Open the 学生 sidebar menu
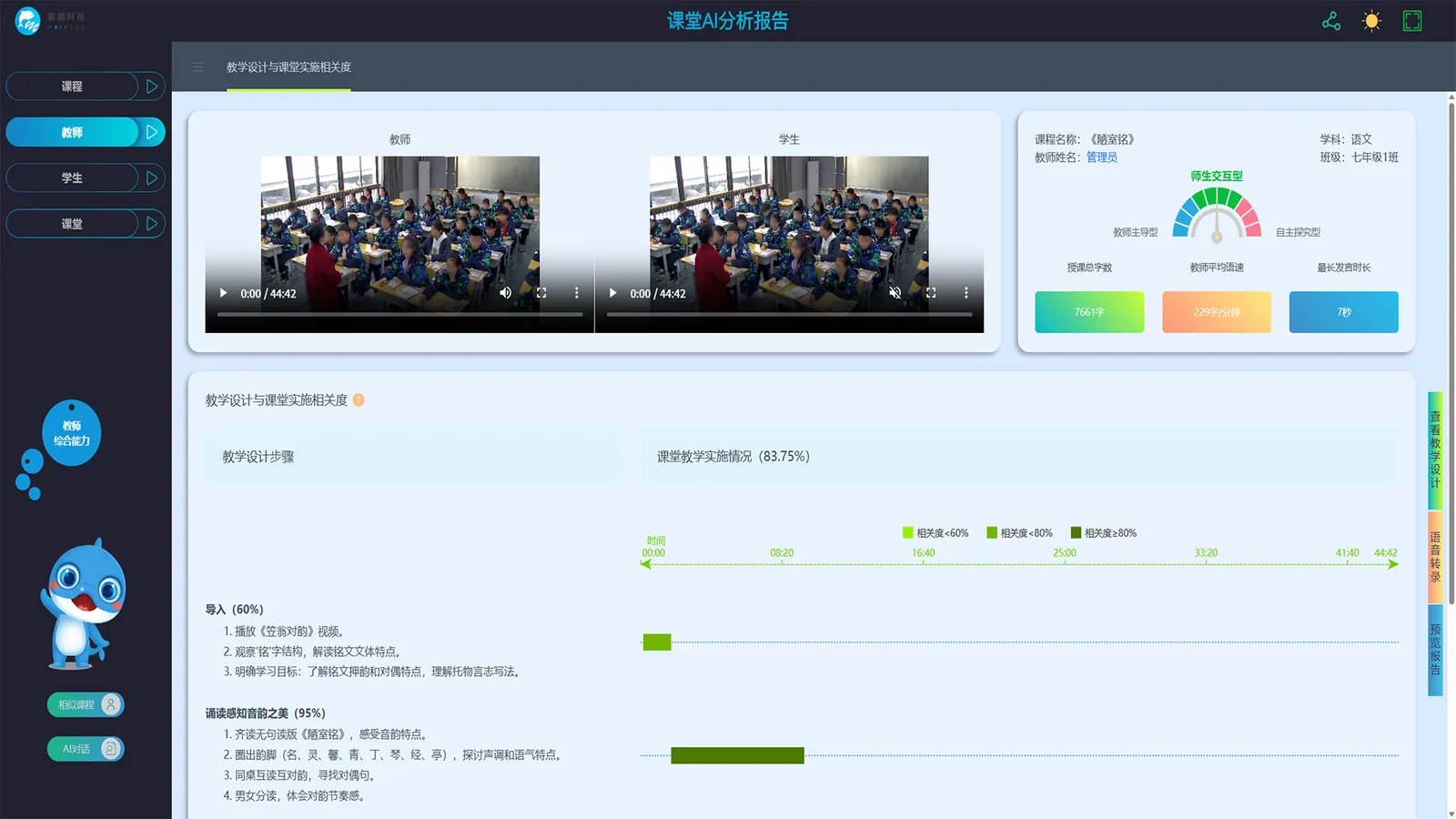This screenshot has width=1456, height=819. pos(72,177)
